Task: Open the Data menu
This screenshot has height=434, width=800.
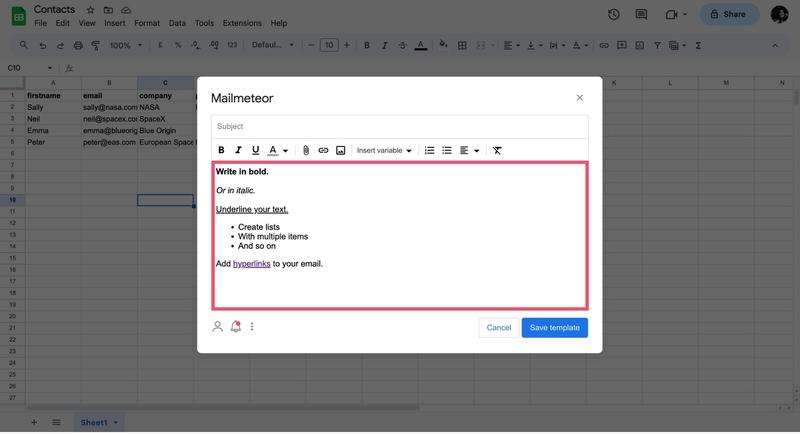Action: [x=177, y=23]
